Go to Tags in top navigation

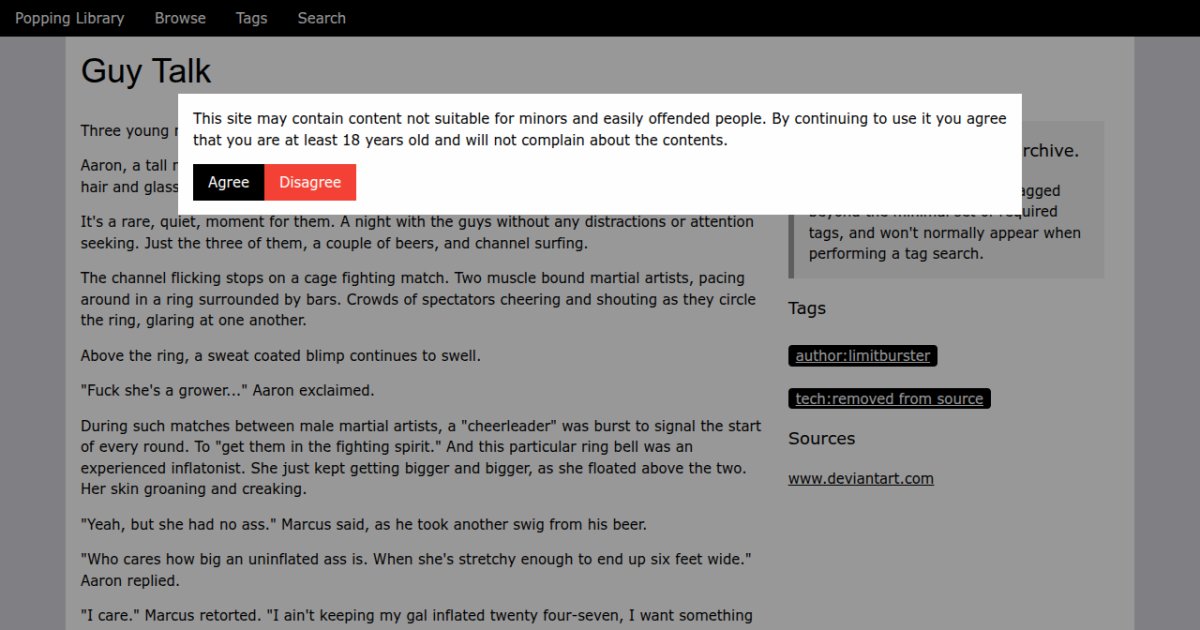click(x=251, y=18)
